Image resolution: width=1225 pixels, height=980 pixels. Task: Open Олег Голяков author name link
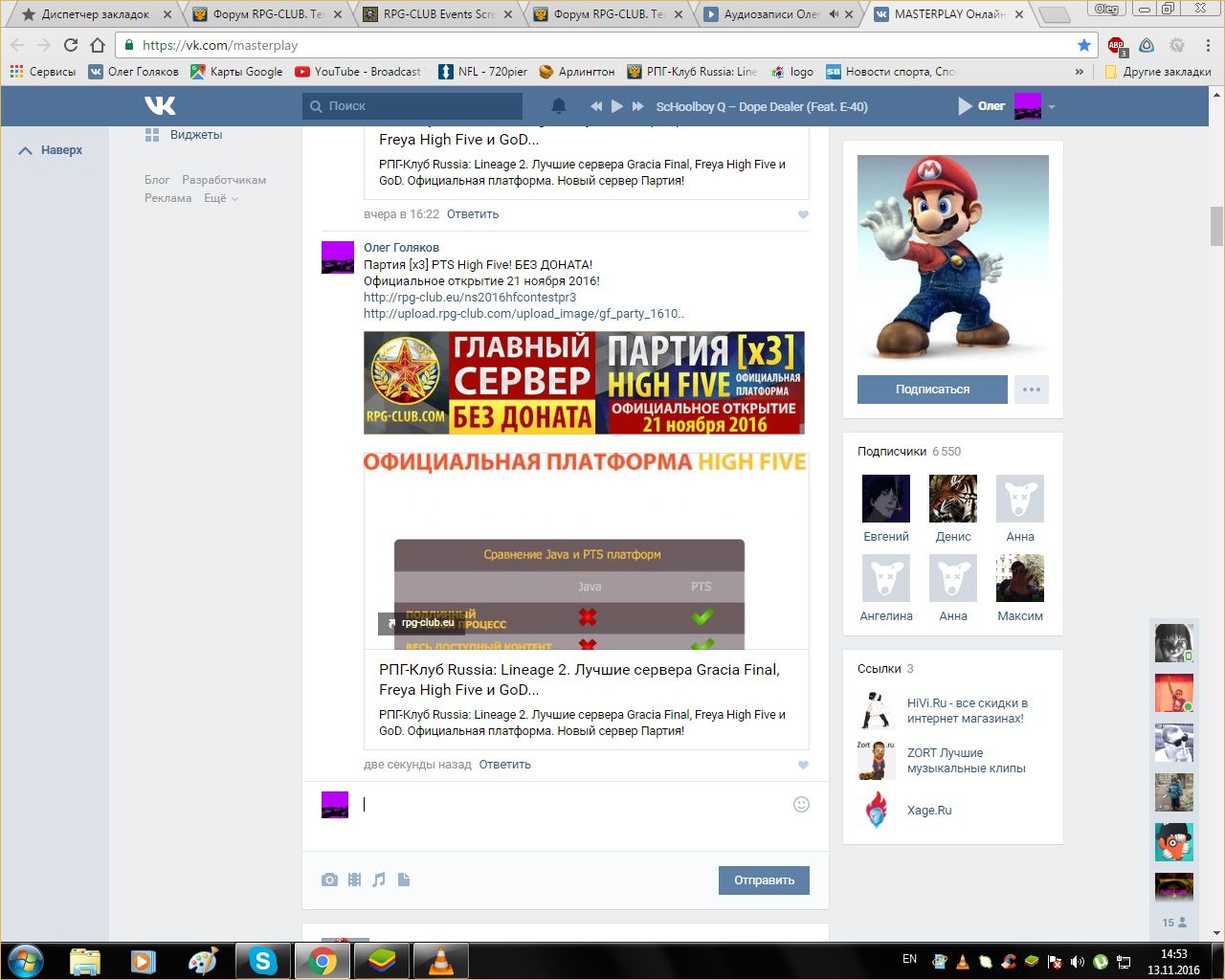[x=401, y=248]
